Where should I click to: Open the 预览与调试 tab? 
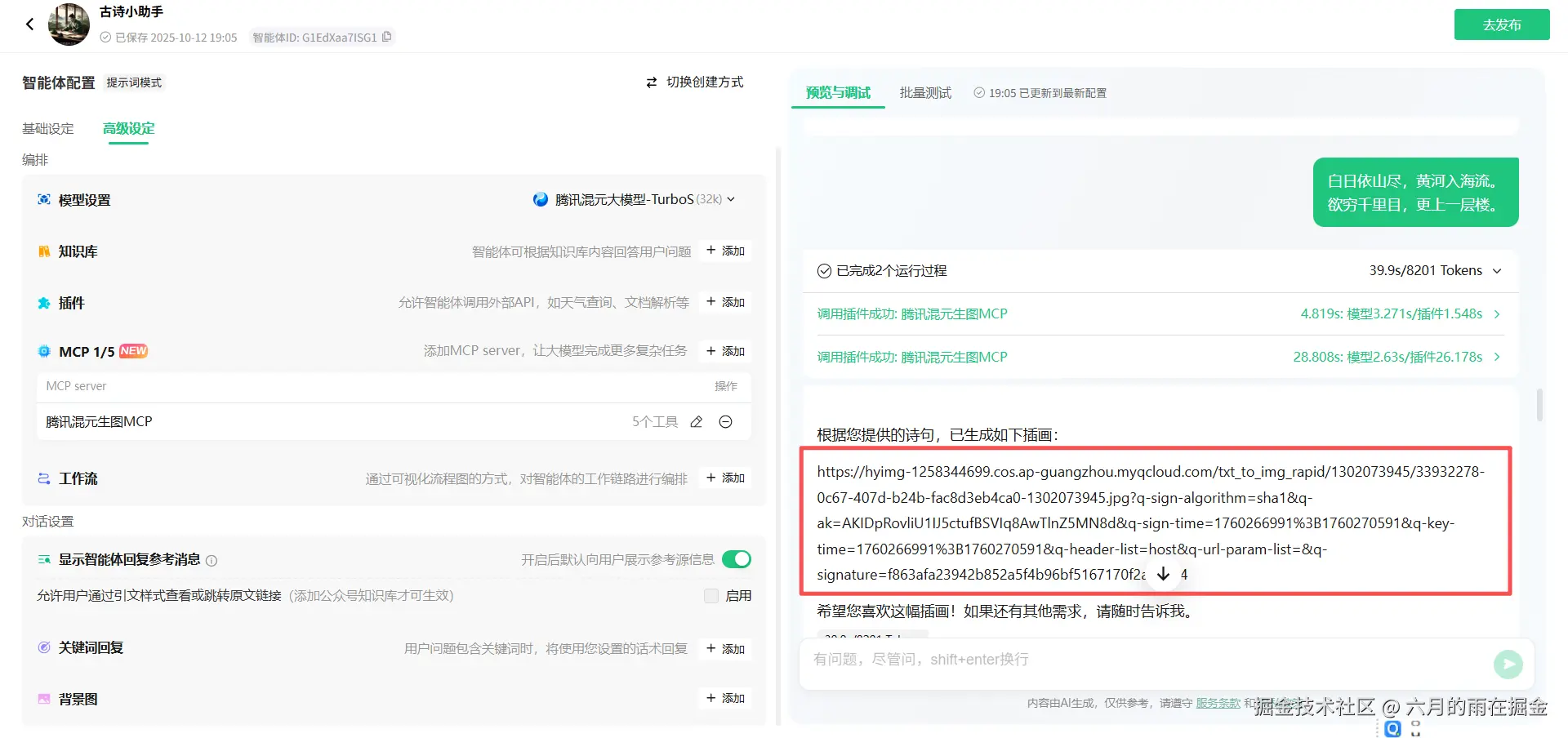[x=838, y=93]
